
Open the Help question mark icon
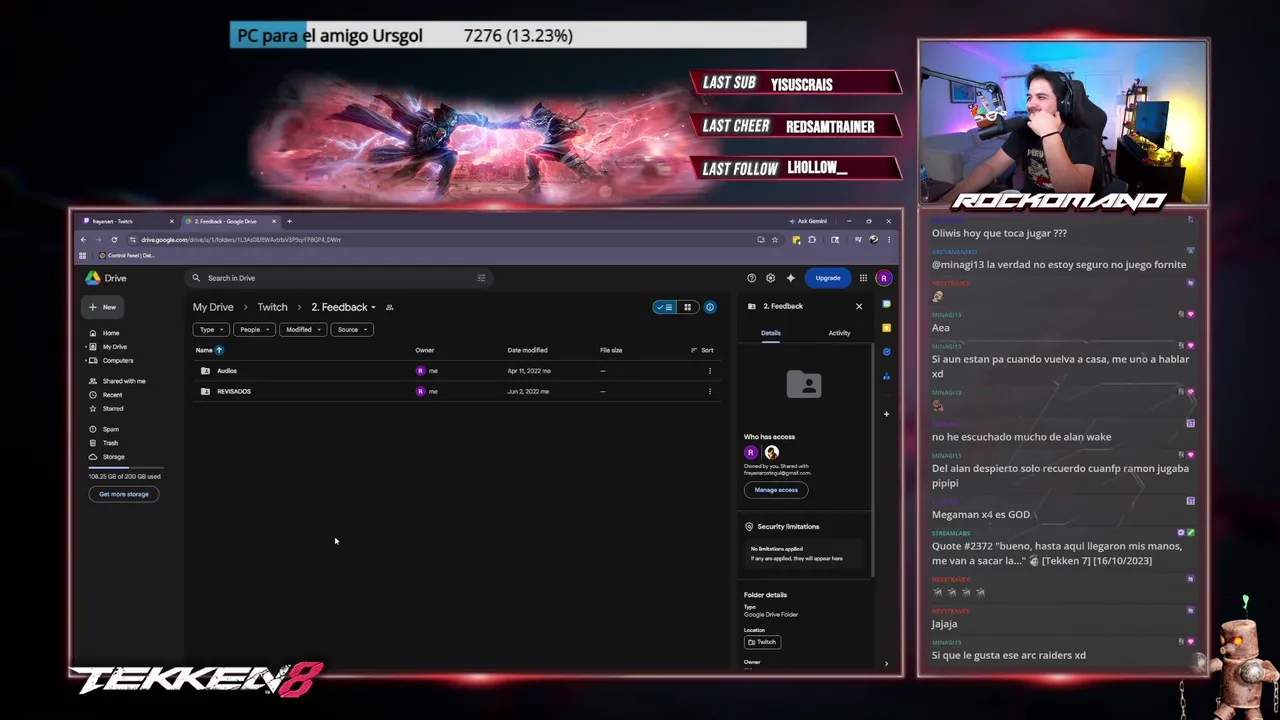tap(751, 278)
